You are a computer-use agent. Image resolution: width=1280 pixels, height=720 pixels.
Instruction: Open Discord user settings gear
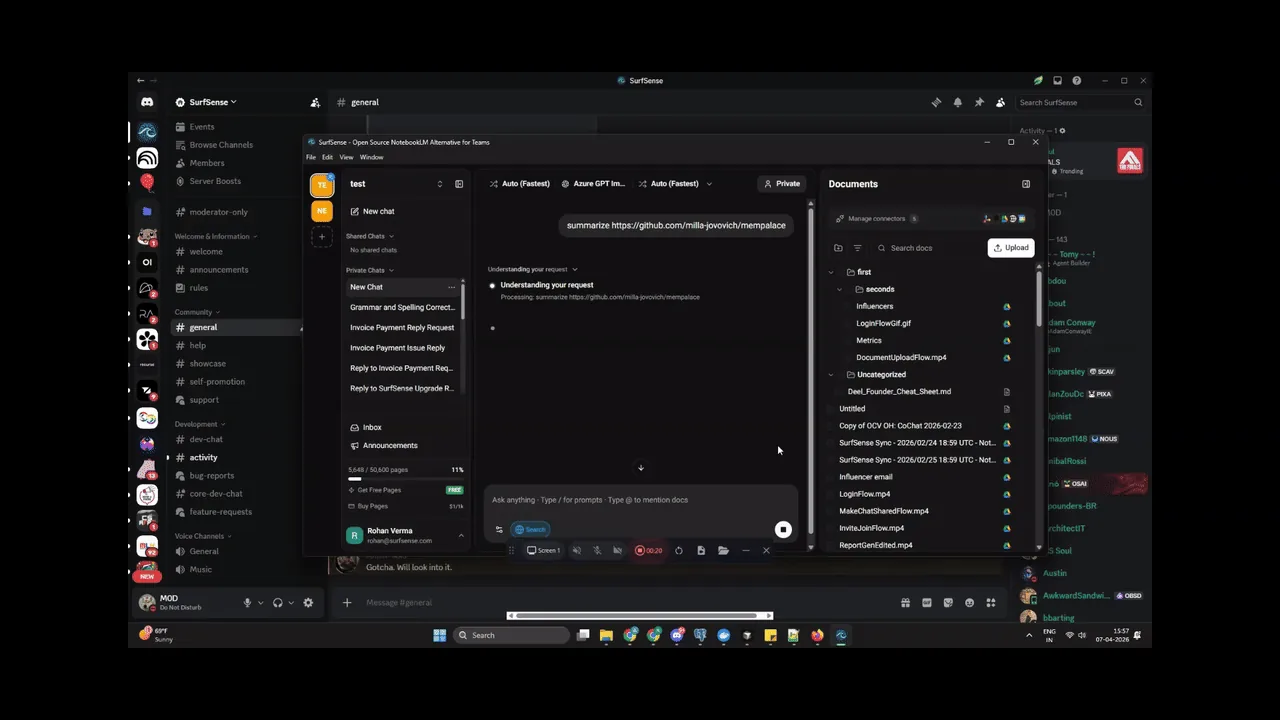point(308,603)
